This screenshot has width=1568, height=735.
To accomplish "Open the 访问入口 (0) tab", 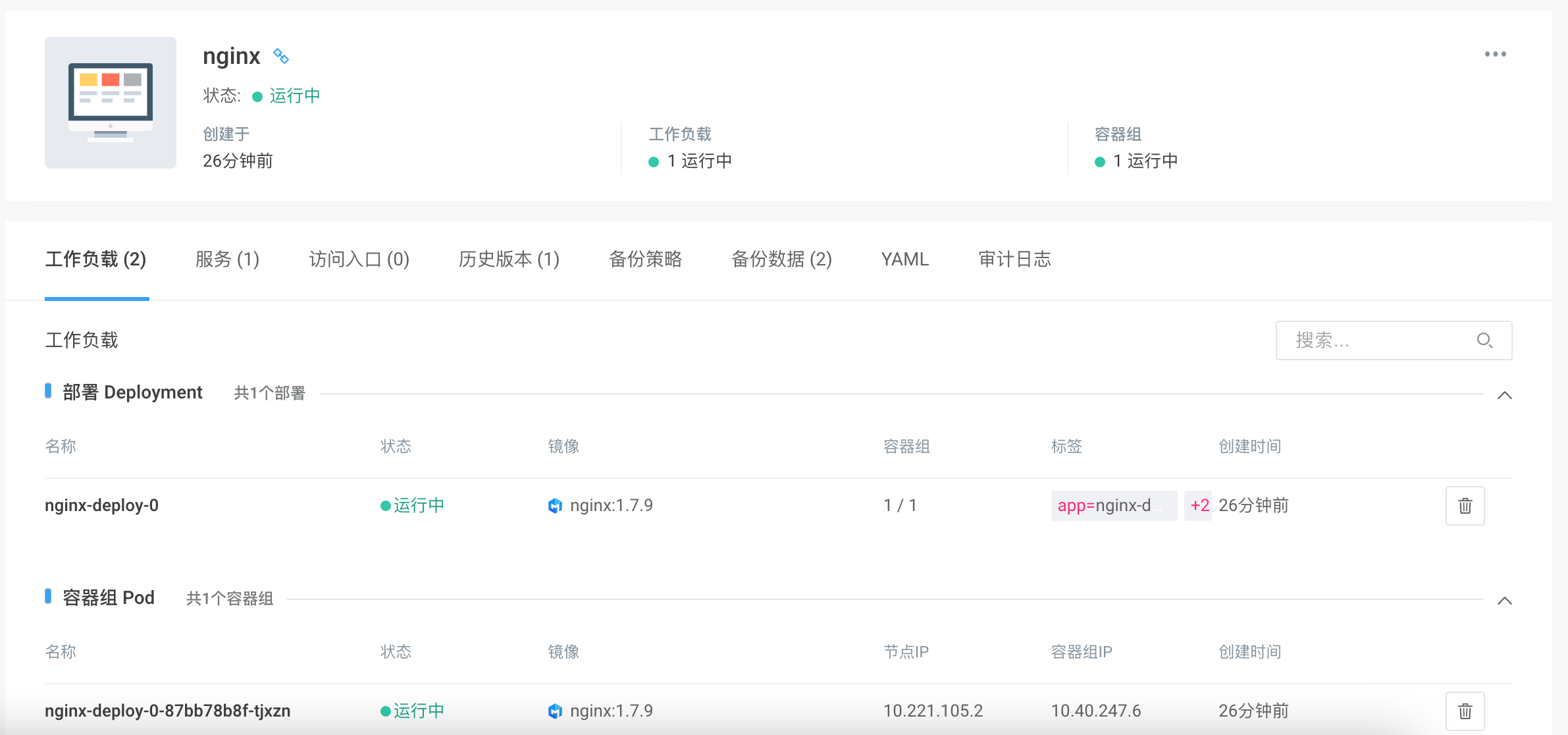I will click(359, 259).
